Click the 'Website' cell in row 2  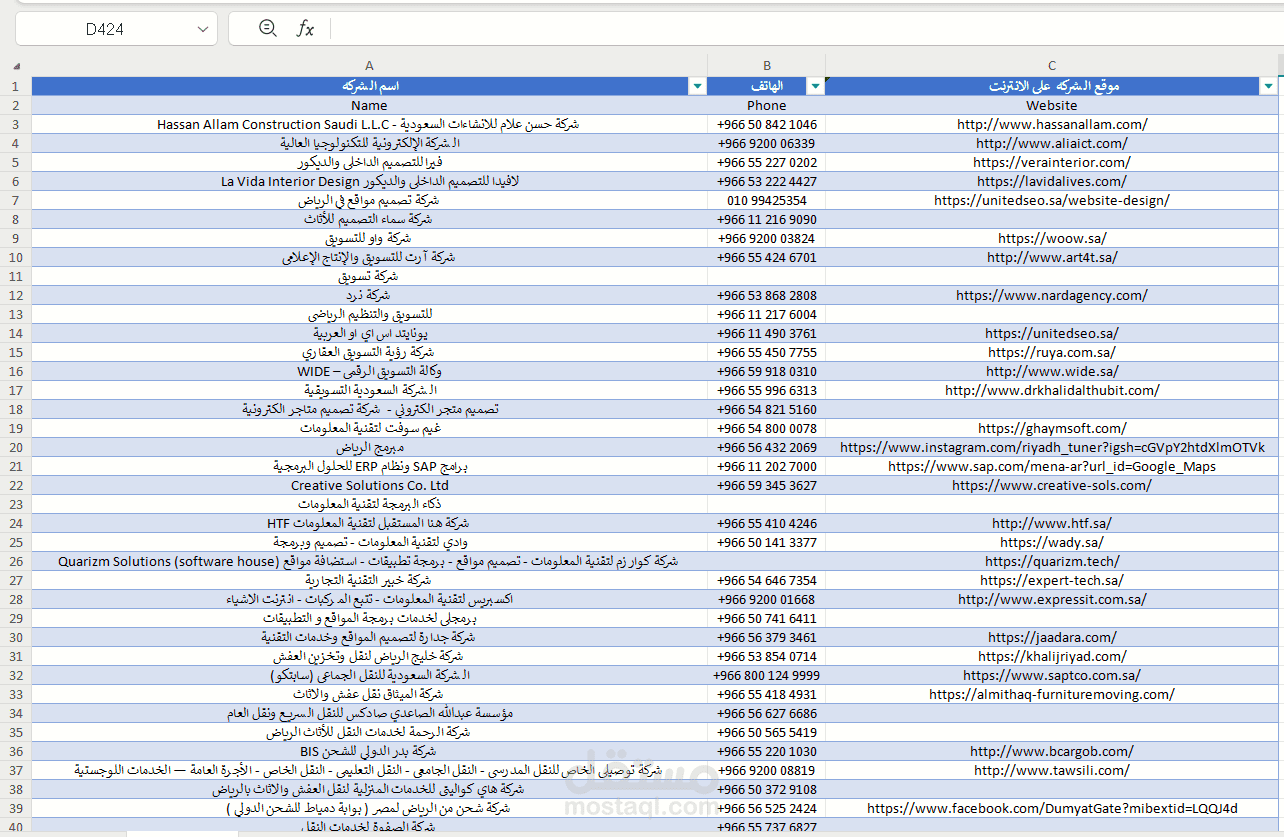[x=1052, y=105]
